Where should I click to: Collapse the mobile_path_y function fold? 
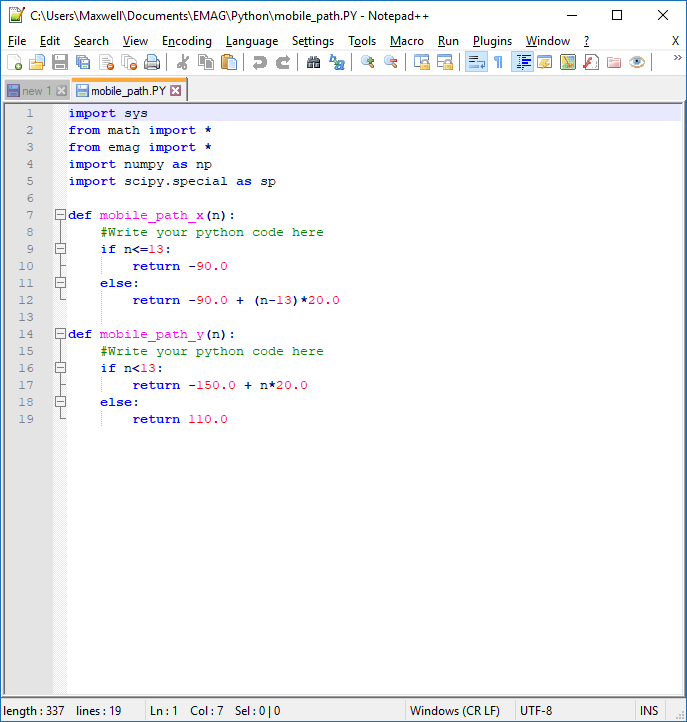coord(60,334)
